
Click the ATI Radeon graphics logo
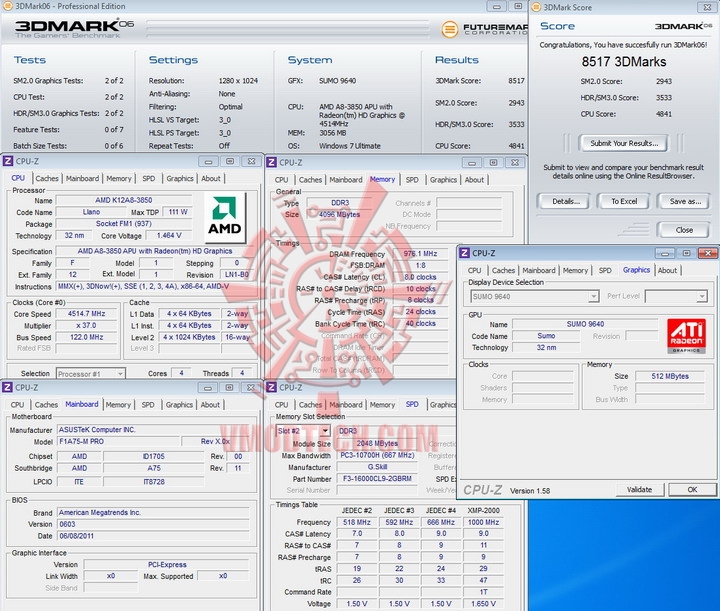[686, 336]
